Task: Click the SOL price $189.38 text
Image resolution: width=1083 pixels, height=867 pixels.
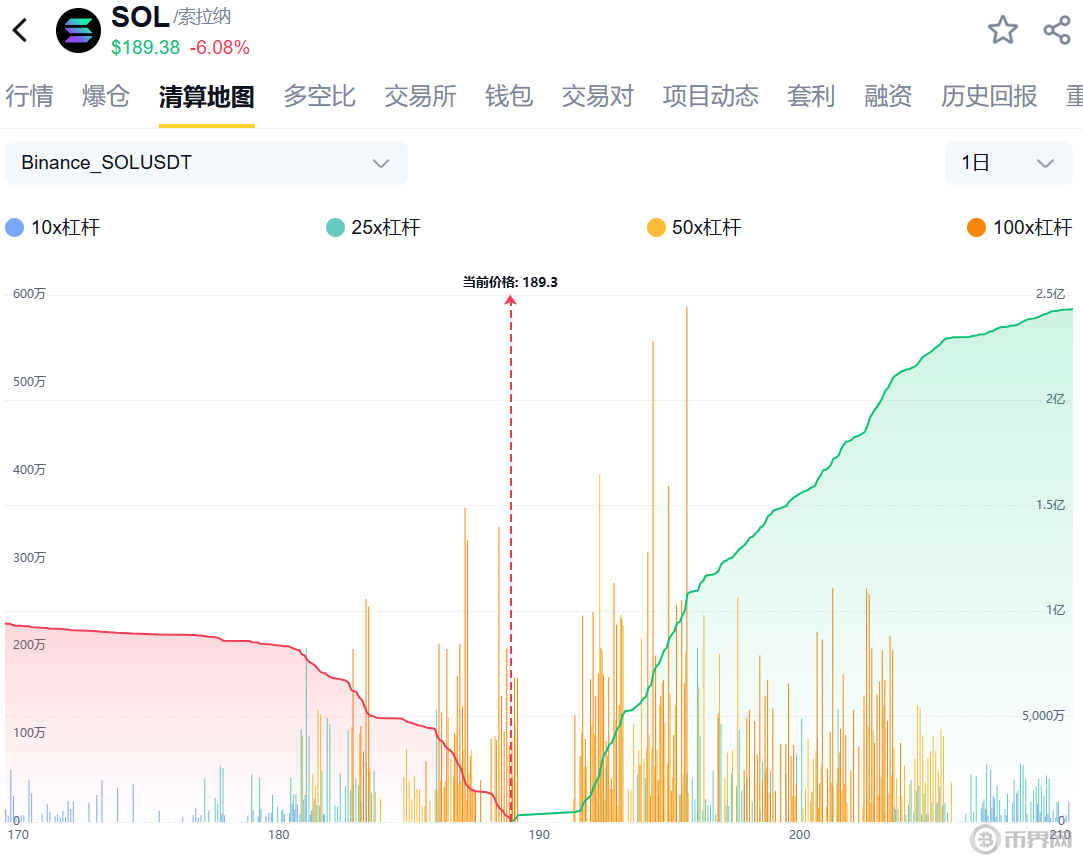Action: (x=145, y=48)
